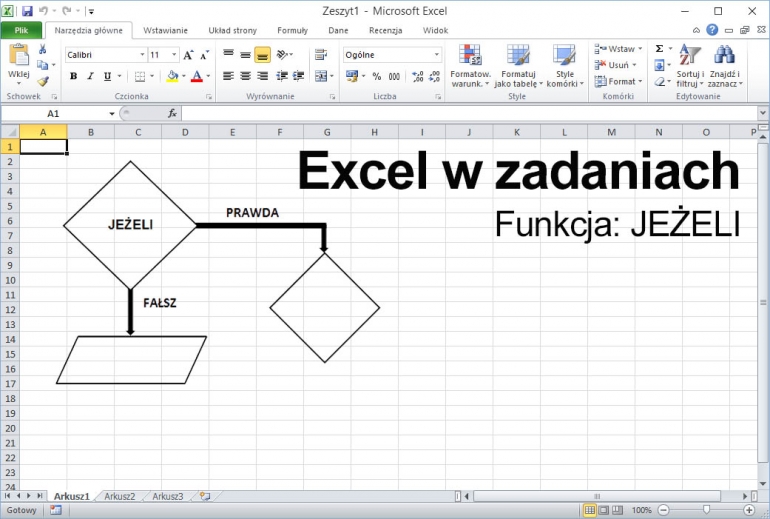Click the Orientation text angle icon
The height and width of the screenshot is (519, 770).
[x=282, y=54]
